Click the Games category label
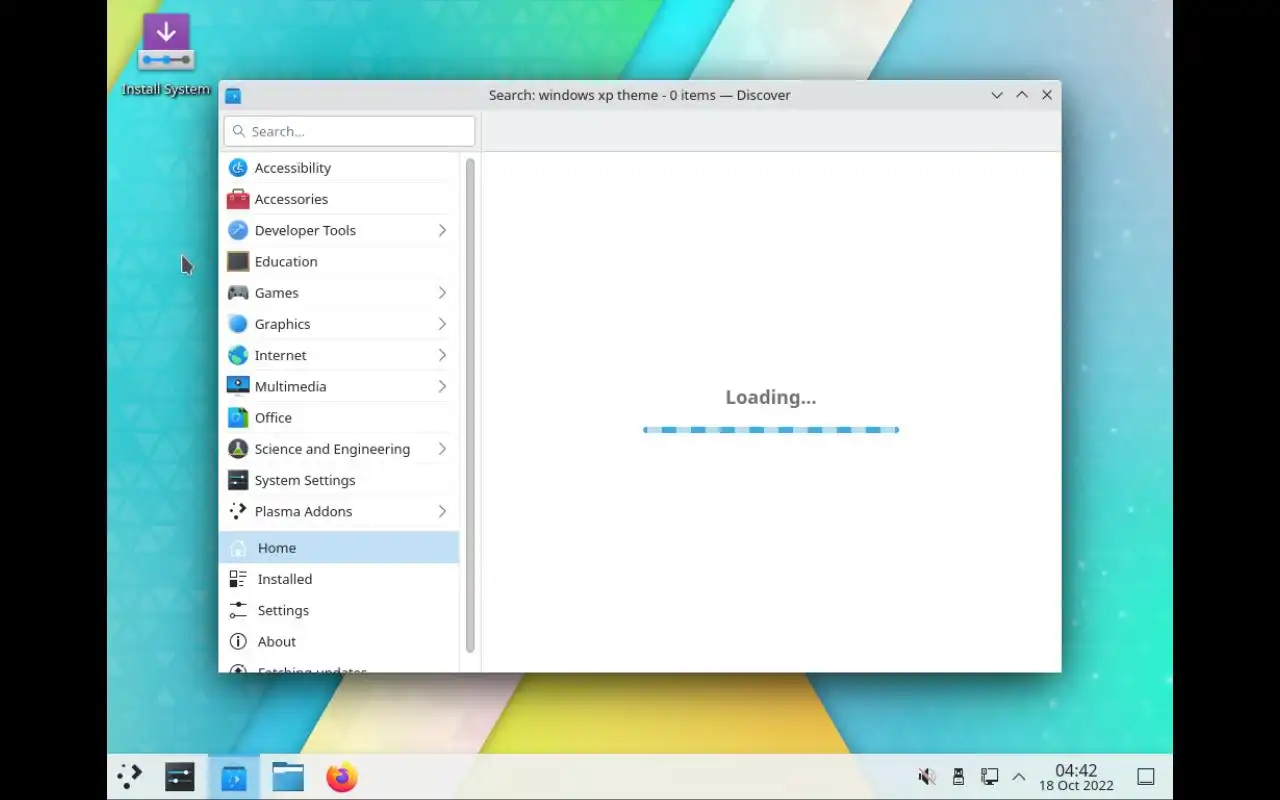The width and height of the screenshot is (1280, 800). tap(276, 293)
